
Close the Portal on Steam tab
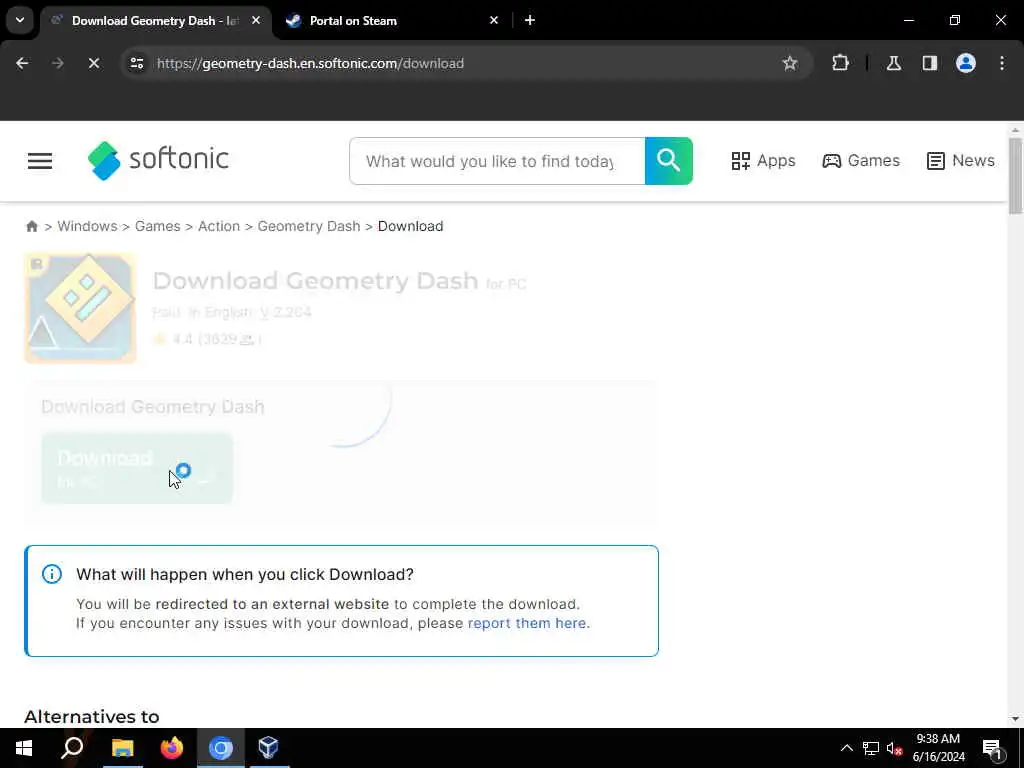click(494, 20)
